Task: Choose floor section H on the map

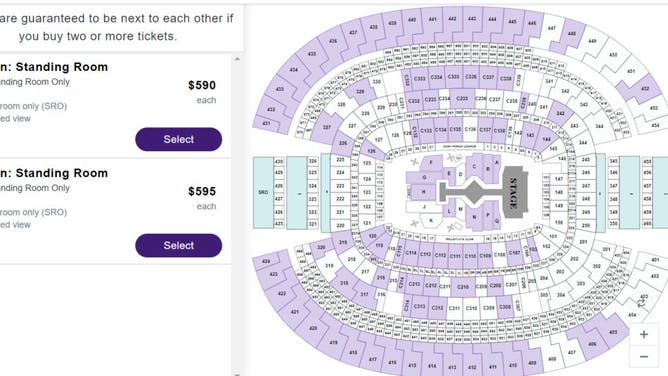Action: click(423, 192)
